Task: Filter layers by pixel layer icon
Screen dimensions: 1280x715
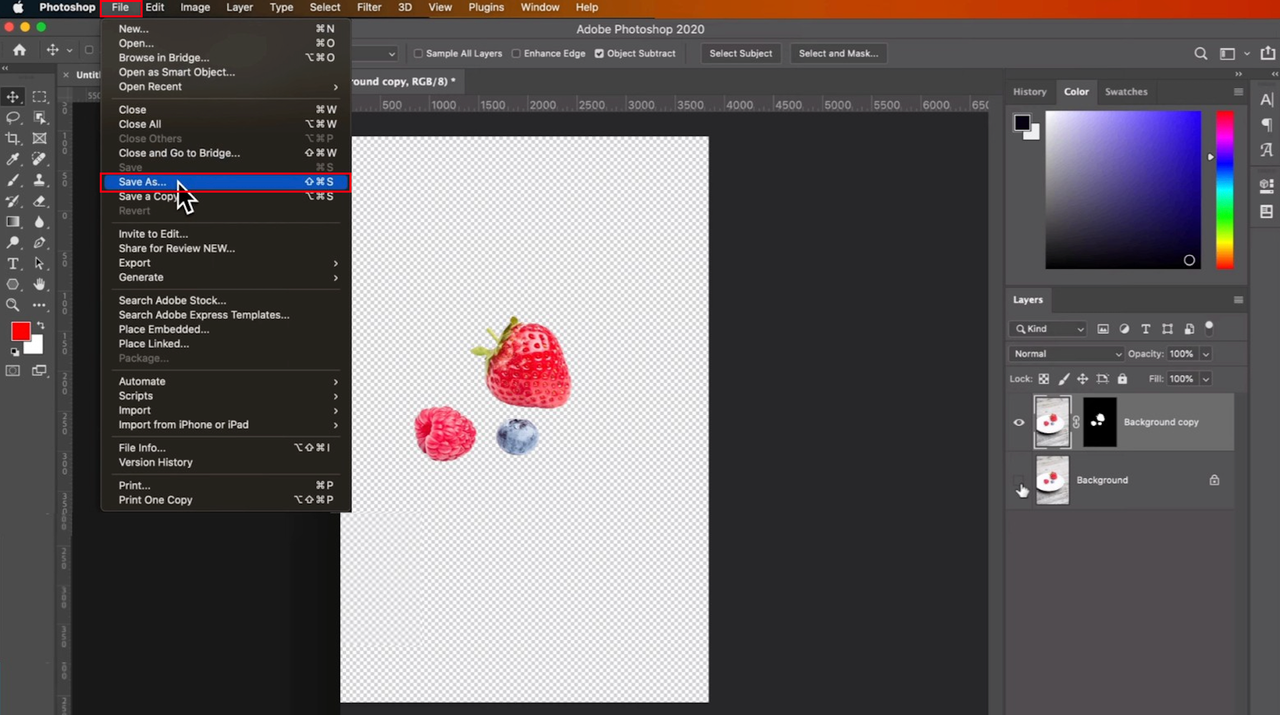Action: 1103,329
